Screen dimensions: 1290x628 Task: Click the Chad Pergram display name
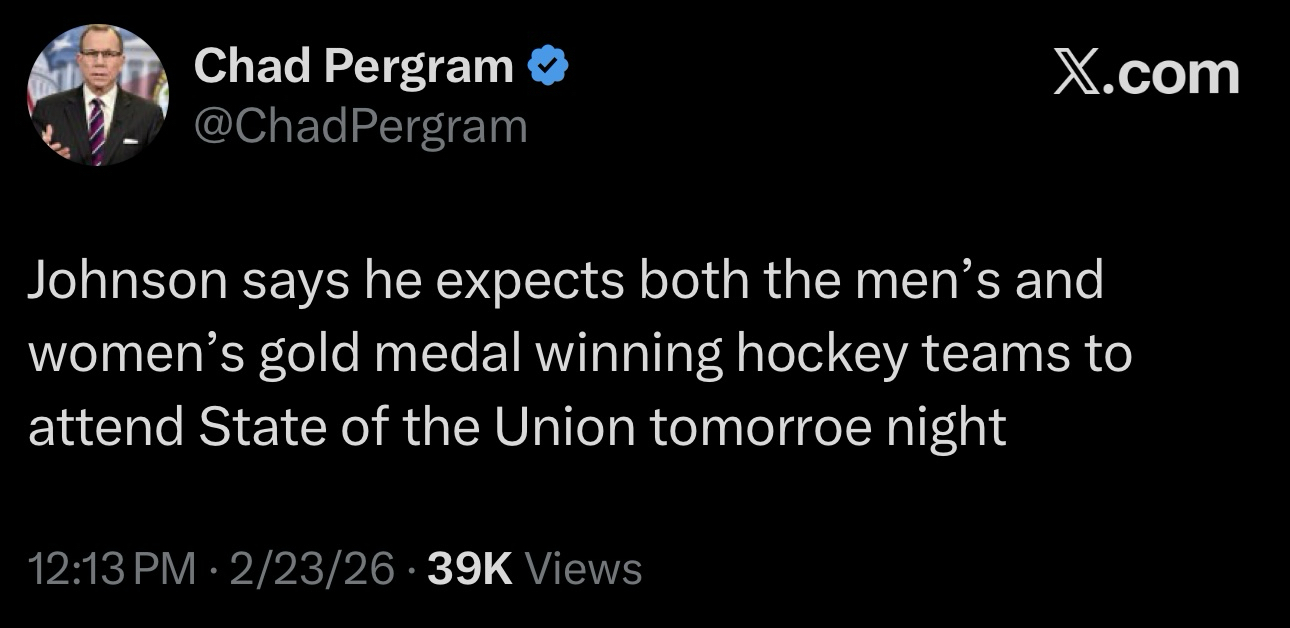point(354,67)
